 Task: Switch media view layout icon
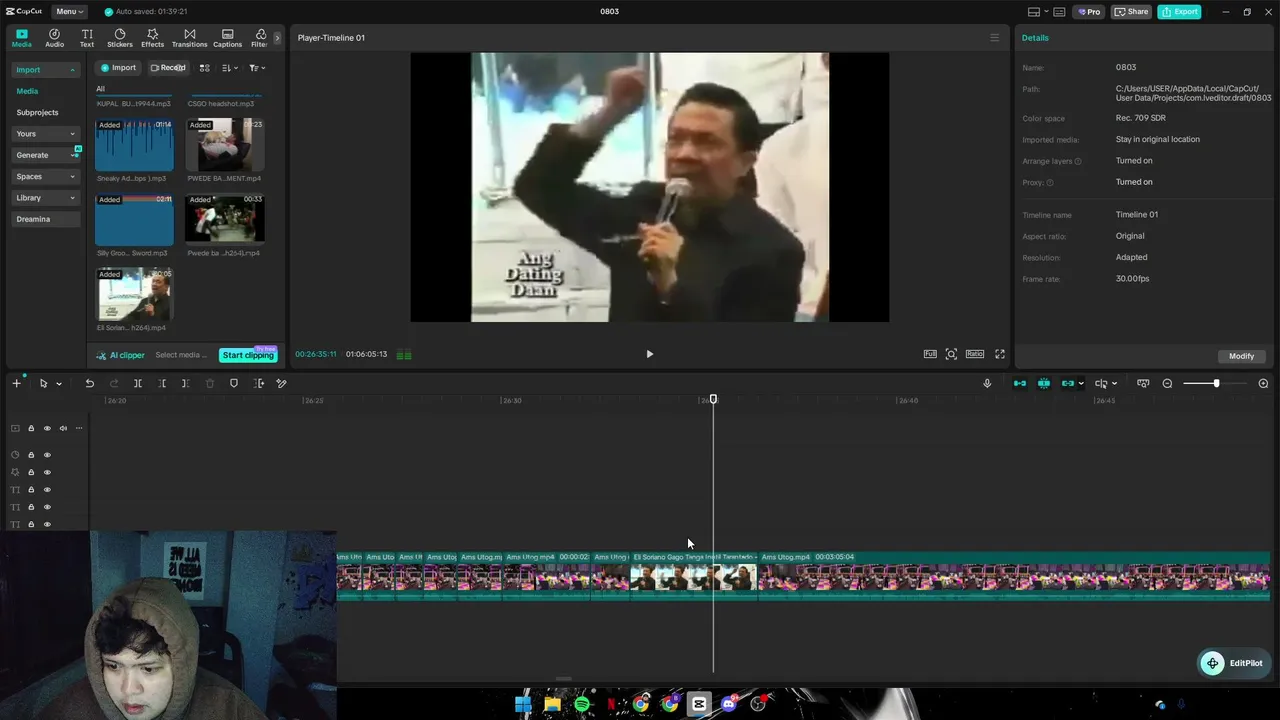[x=204, y=68]
